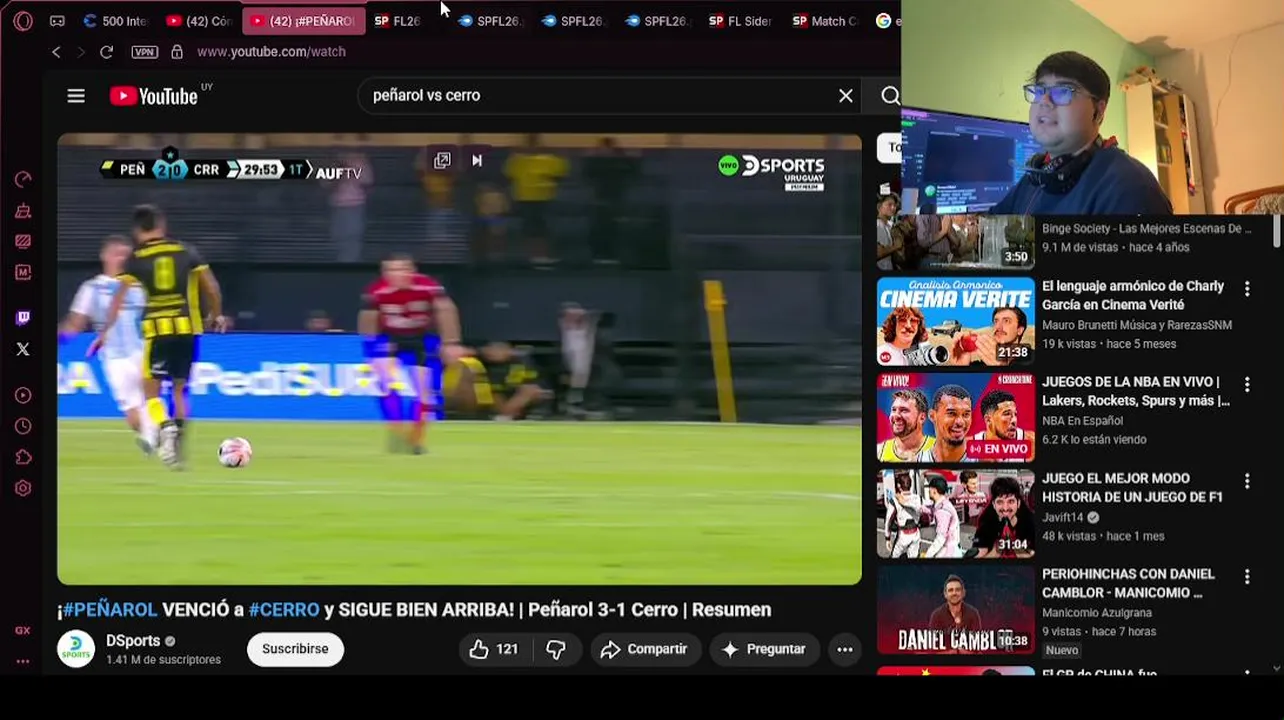This screenshot has width=1284, height=720.
Task: Clear the search text with the X
Action: pos(846,96)
